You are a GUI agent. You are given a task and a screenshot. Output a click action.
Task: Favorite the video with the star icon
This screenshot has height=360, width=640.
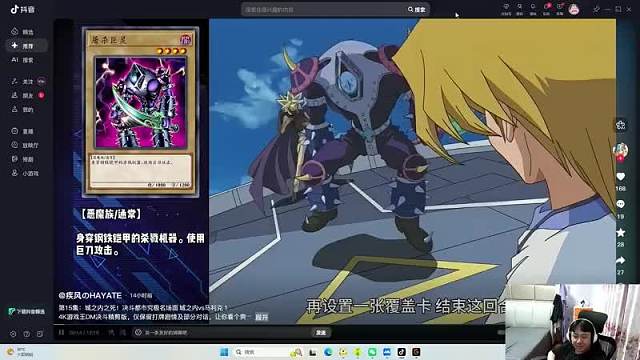(x=620, y=232)
